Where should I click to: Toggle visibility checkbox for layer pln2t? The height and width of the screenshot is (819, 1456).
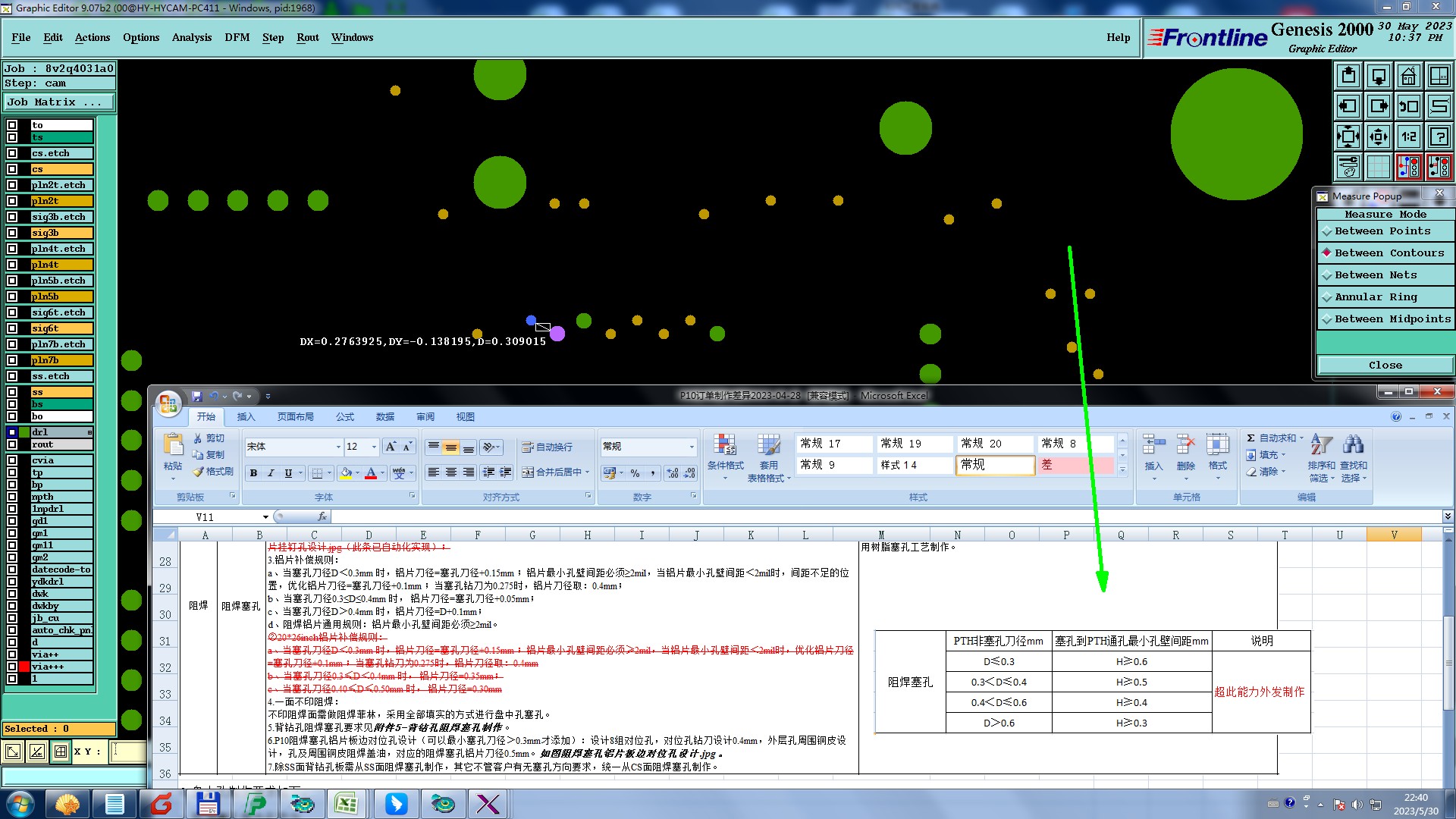point(12,201)
